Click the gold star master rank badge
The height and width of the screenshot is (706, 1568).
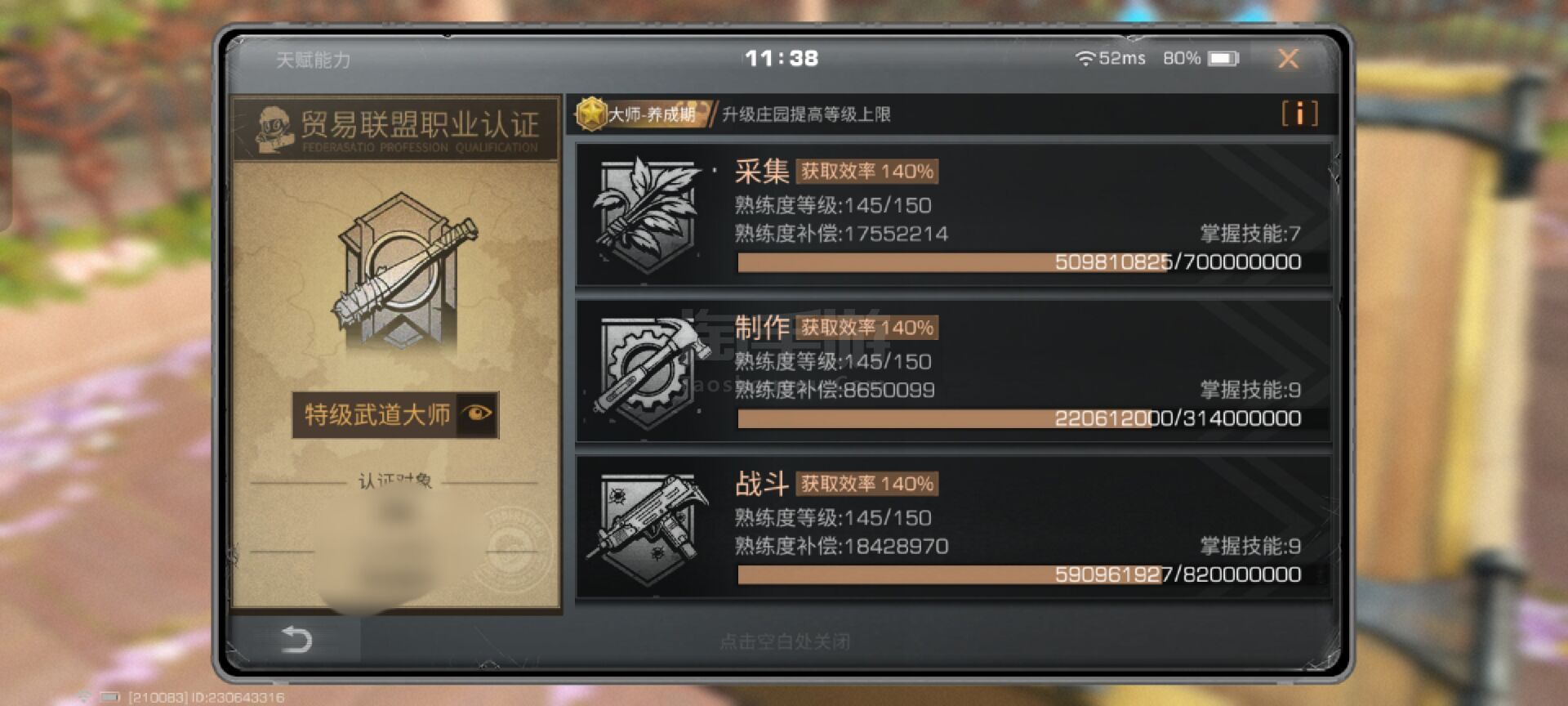[590, 114]
